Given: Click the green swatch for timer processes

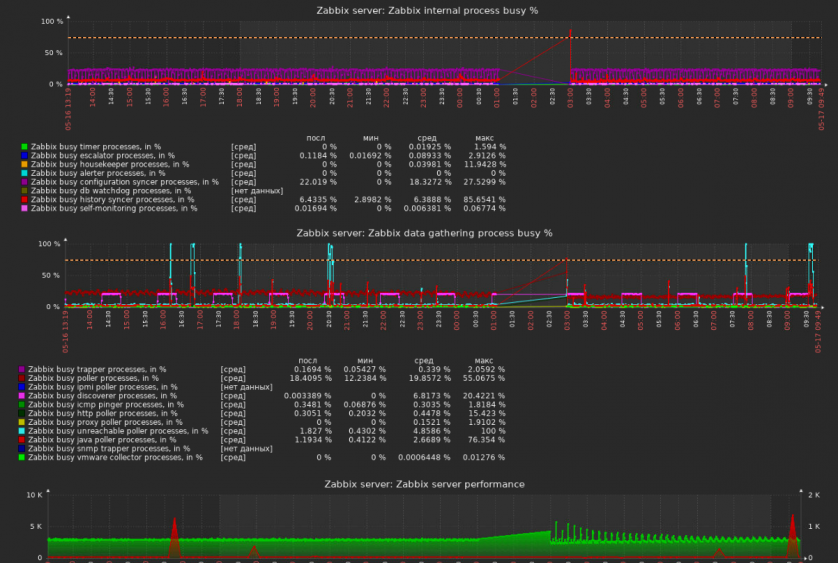Looking at the screenshot, I should pyautogui.click(x=24, y=147).
